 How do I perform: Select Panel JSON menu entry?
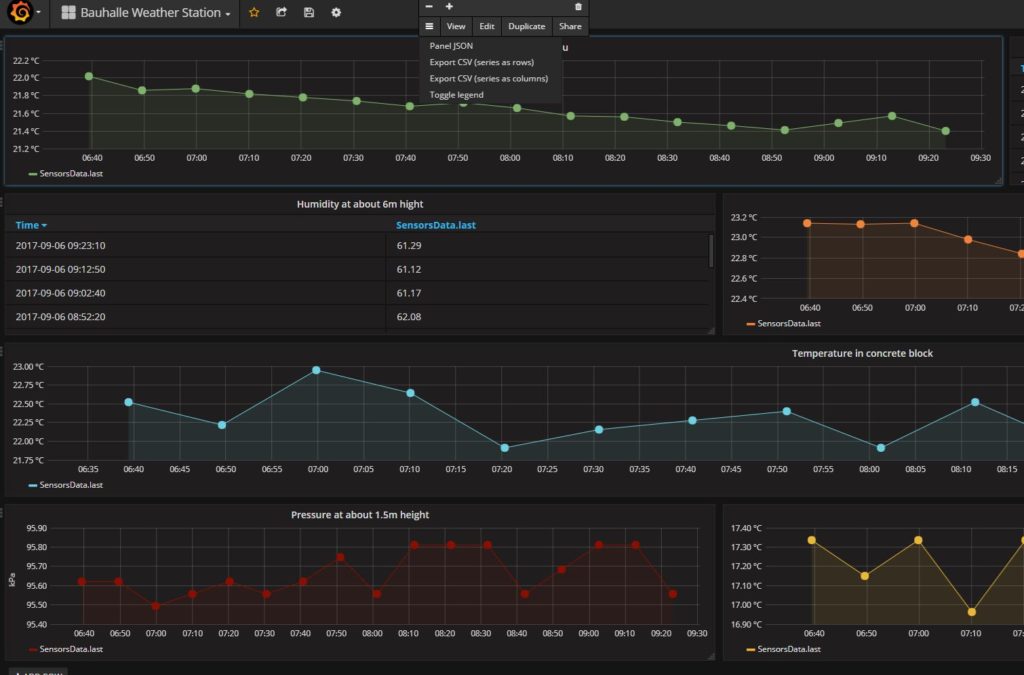451,46
